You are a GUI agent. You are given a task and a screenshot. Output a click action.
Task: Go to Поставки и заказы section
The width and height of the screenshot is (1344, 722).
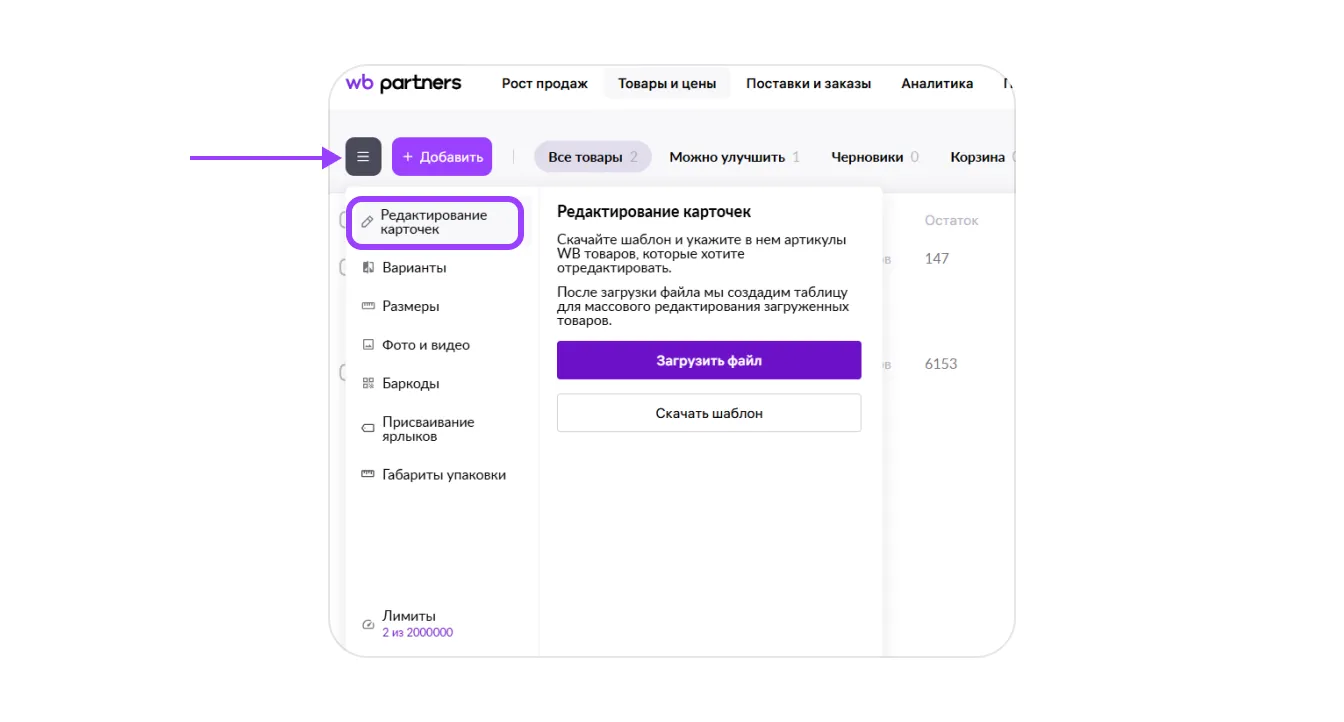(808, 84)
